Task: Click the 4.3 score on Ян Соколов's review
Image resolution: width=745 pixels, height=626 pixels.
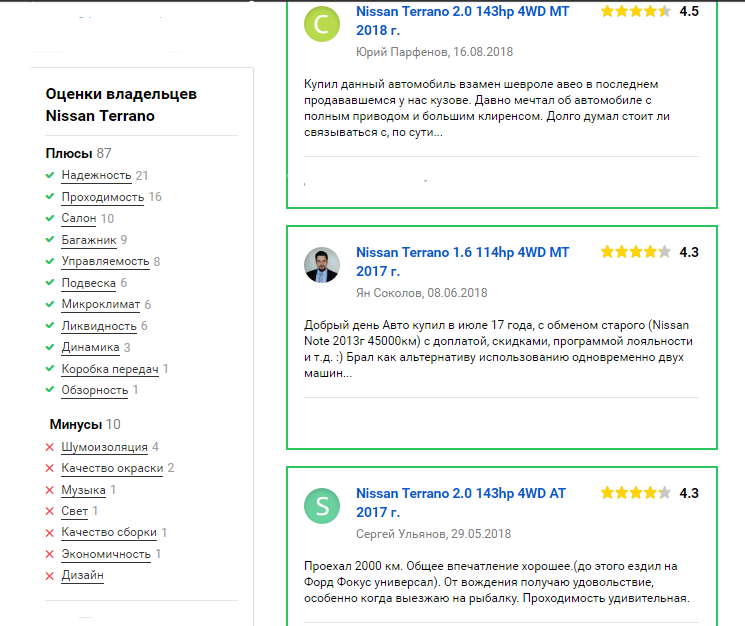Action: pyautogui.click(x=689, y=252)
